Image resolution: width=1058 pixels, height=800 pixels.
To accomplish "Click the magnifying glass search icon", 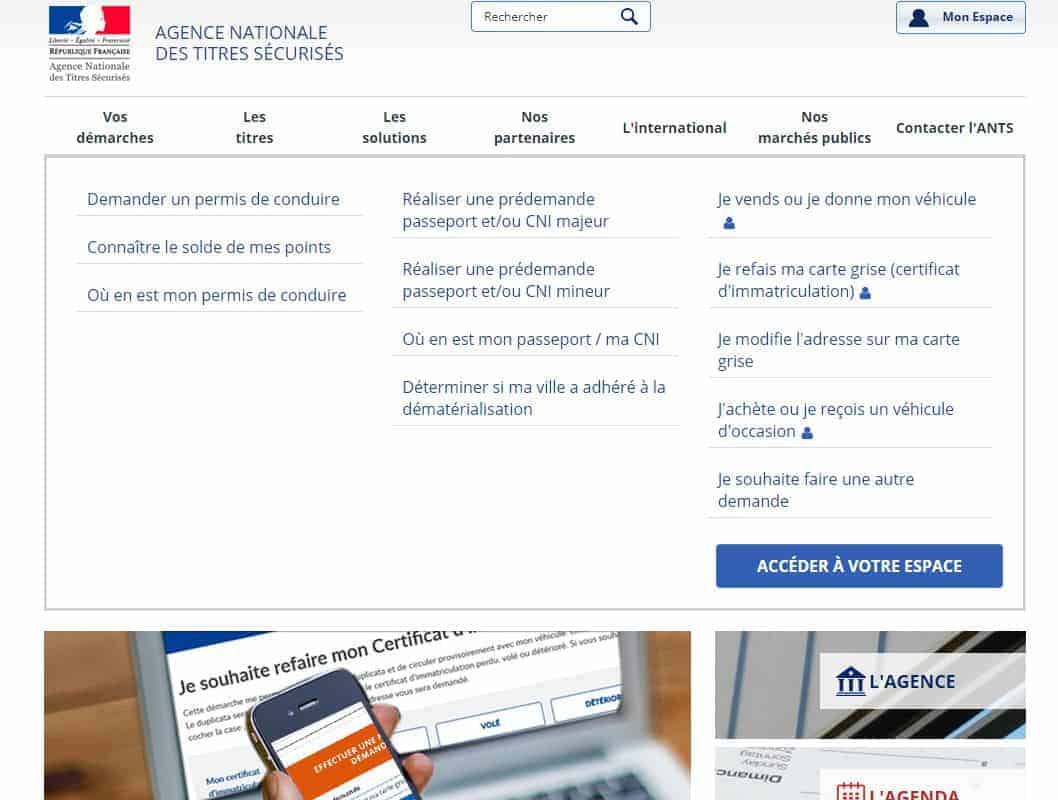I will 629,16.
